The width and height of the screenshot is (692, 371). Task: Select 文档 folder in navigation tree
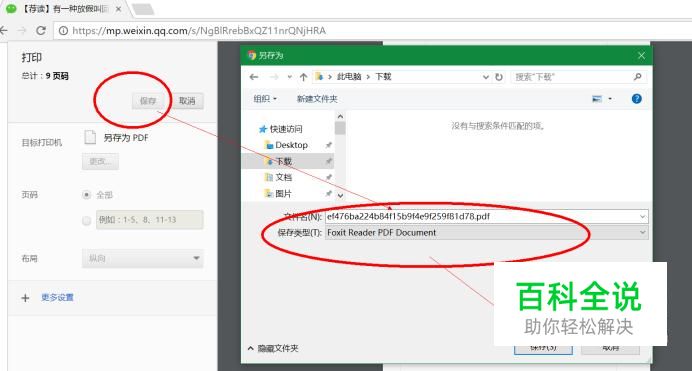(278, 177)
